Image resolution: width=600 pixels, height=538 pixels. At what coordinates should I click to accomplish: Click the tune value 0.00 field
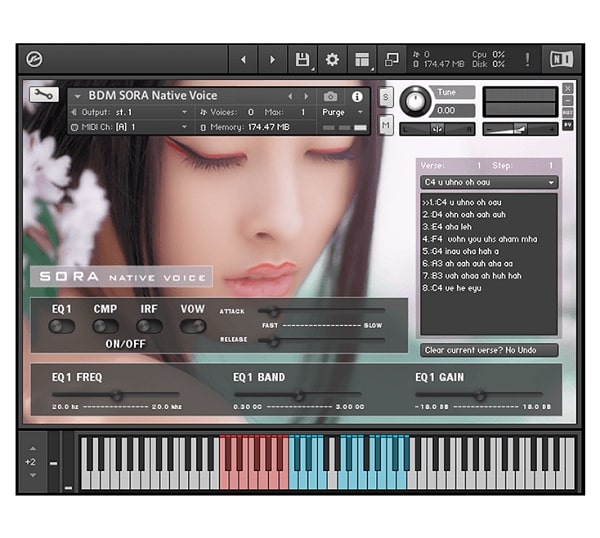(x=453, y=111)
